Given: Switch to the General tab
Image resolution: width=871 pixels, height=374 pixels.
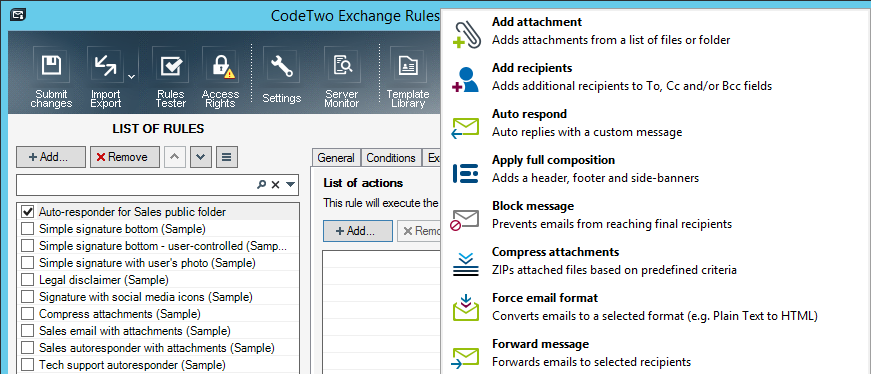Looking at the screenshot, I should pyautogui.click(x=336, y=158).
